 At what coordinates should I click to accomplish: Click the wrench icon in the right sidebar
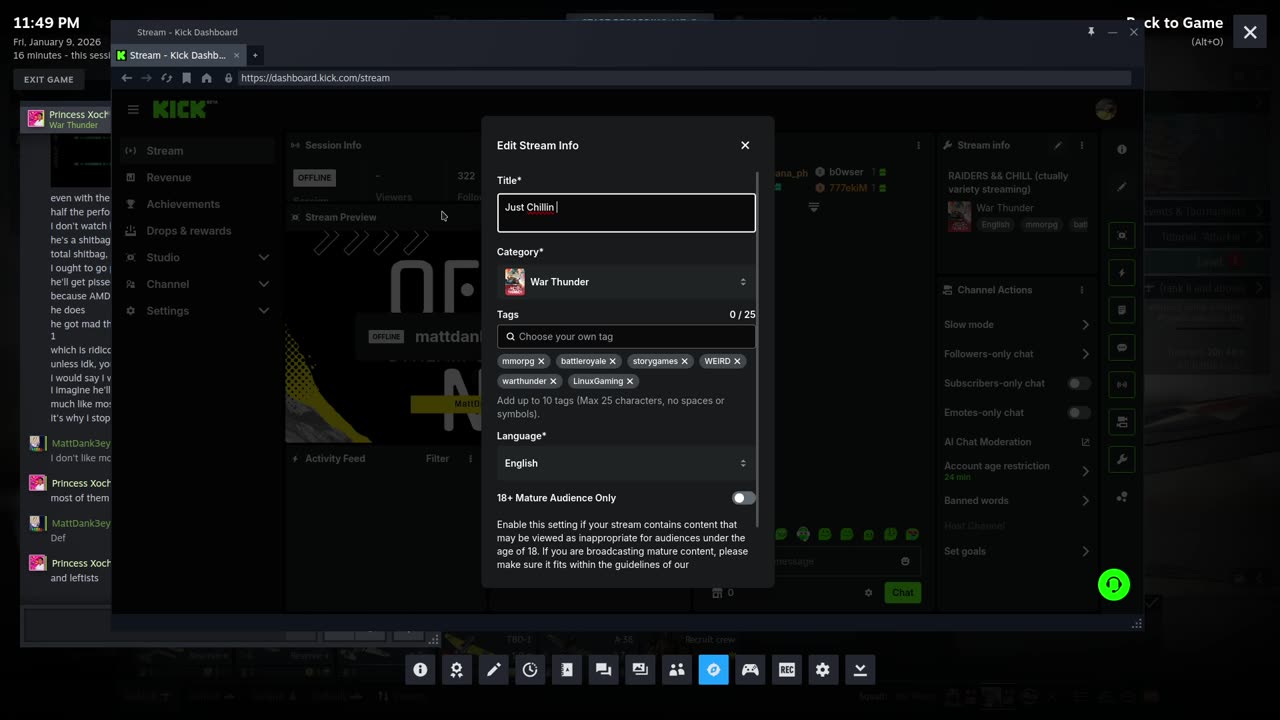1122,459
